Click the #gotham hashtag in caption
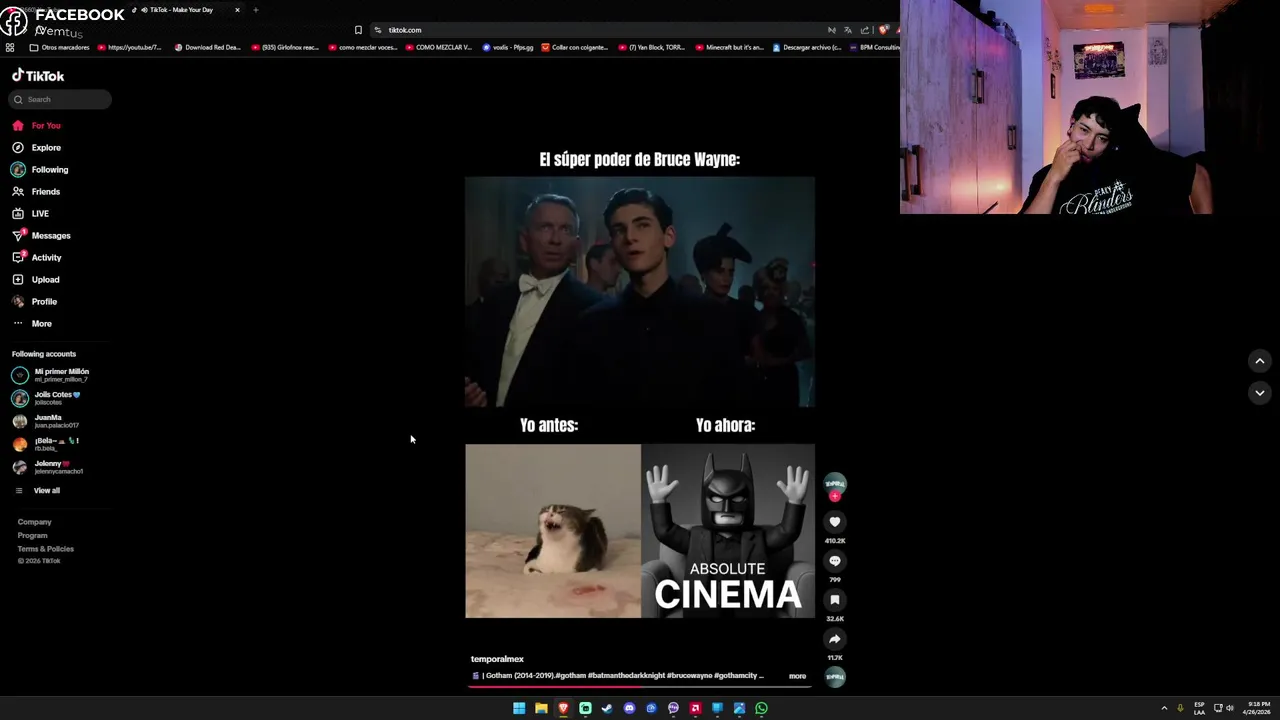 571,676
